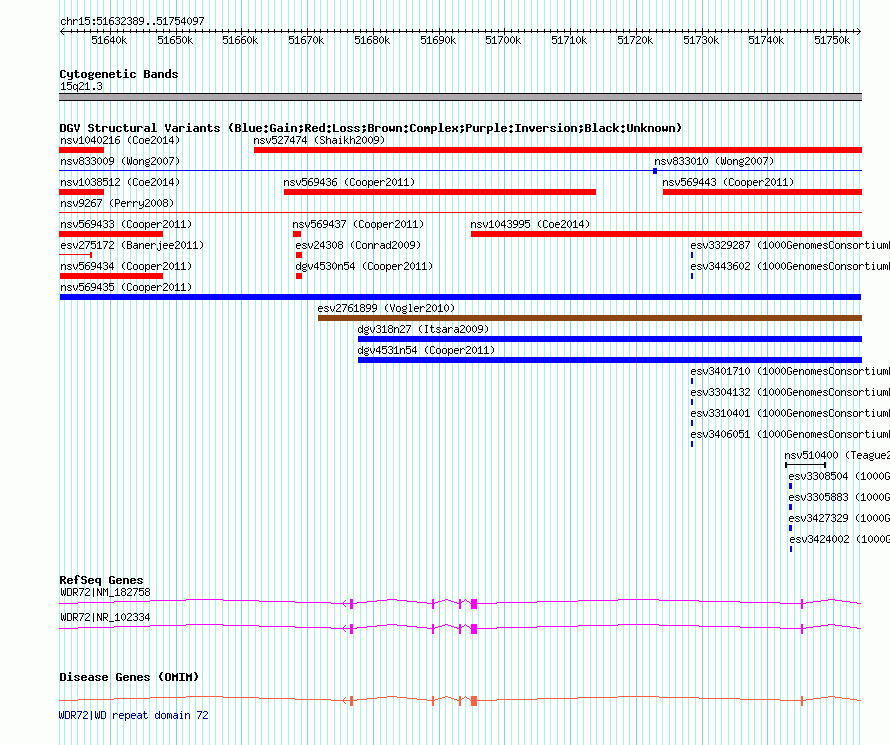Click the brown esv2761899 (Vogler2010) complex bar
This screenshot has width=890, height=745.
pos(590,318)
